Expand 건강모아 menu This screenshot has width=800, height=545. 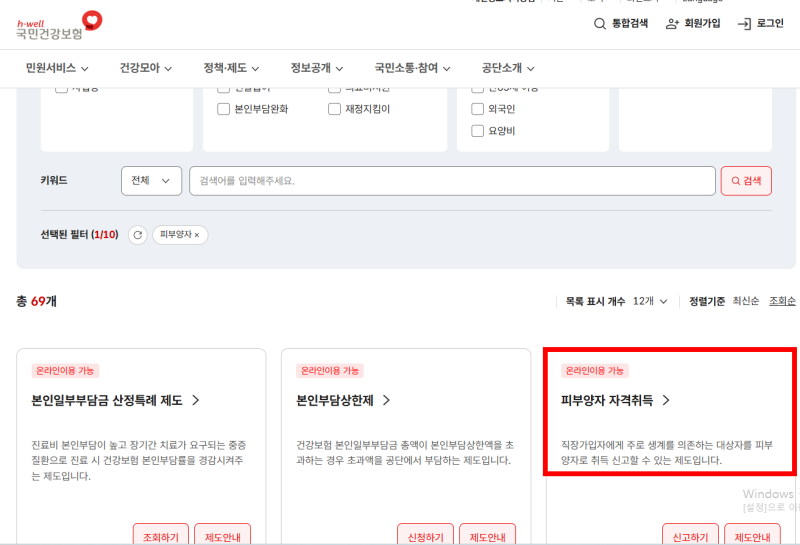coord(145,68)
